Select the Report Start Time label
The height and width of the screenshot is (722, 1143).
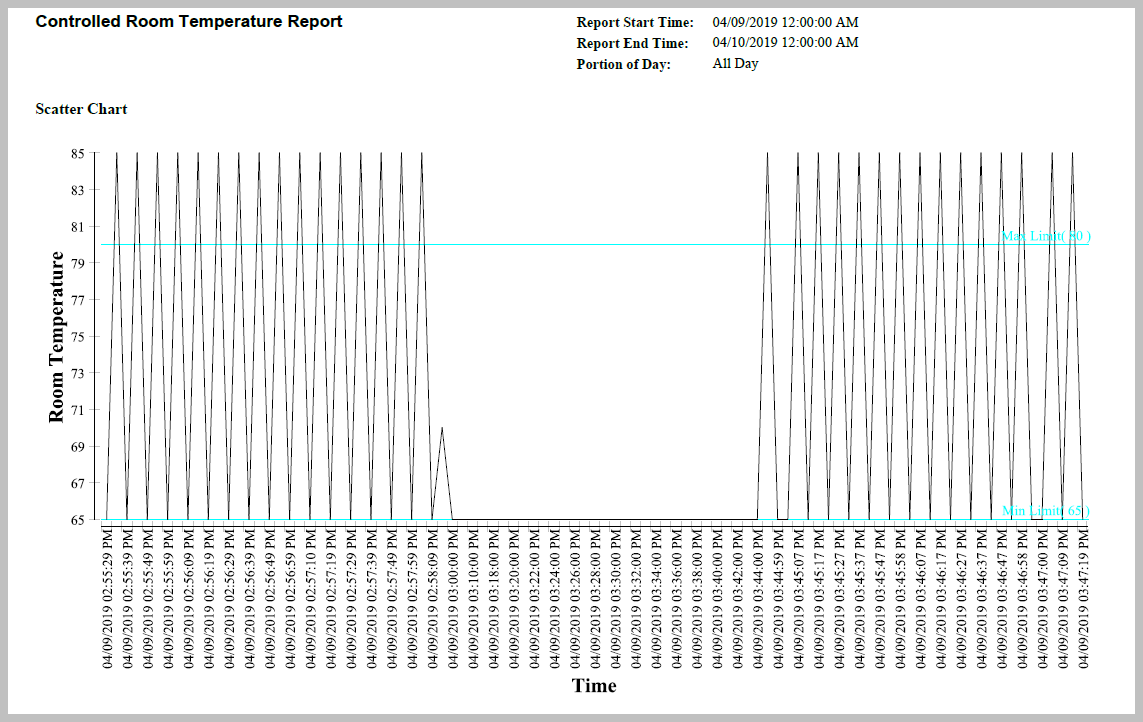point(634,23)
